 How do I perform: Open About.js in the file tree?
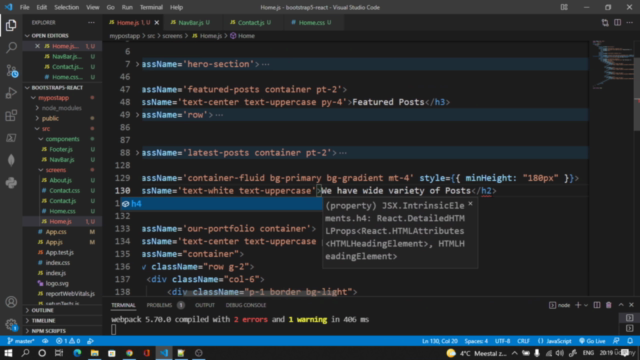(x=60, y=180)
